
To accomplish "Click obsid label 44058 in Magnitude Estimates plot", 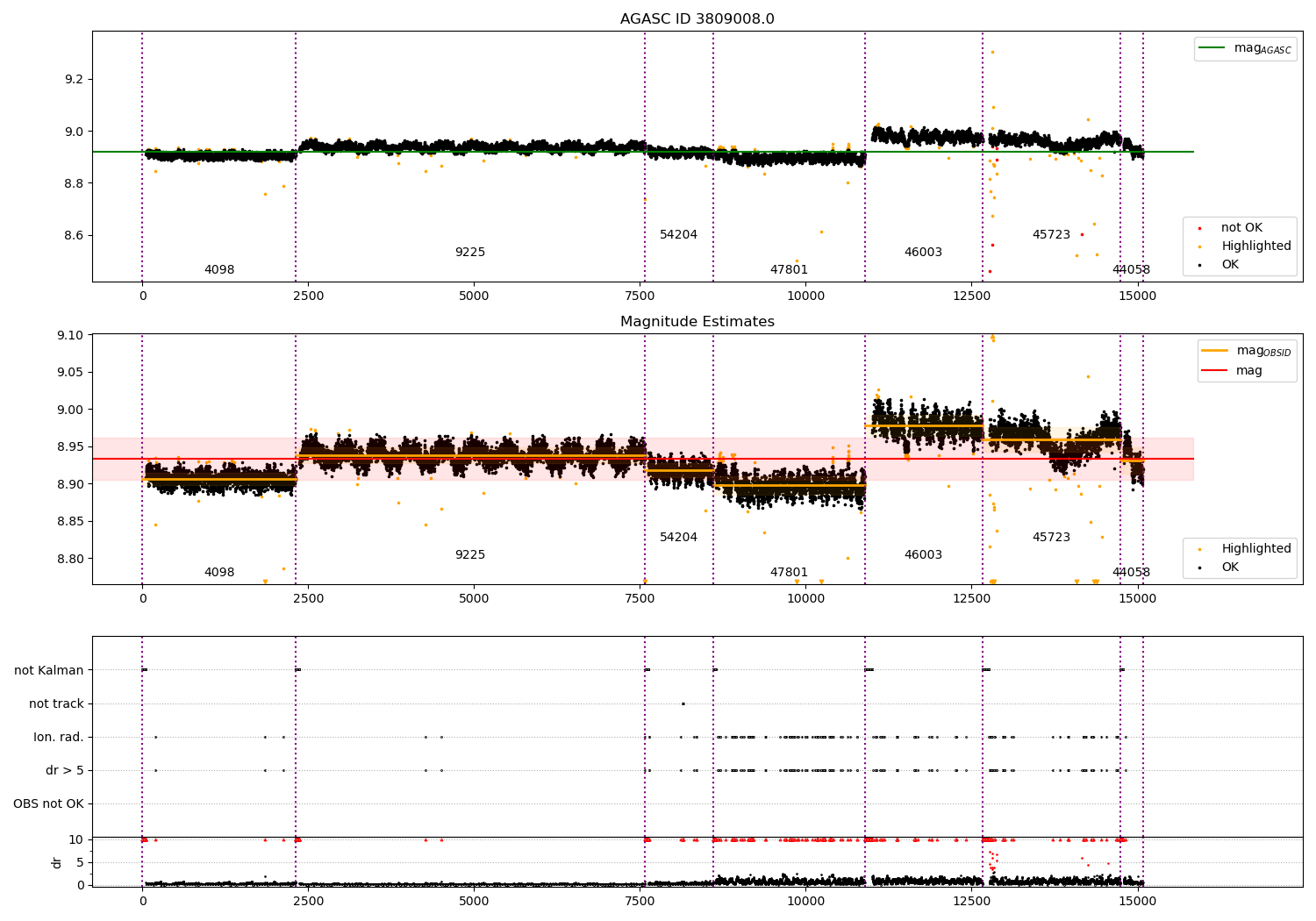I will click(x=1132, y=573).
